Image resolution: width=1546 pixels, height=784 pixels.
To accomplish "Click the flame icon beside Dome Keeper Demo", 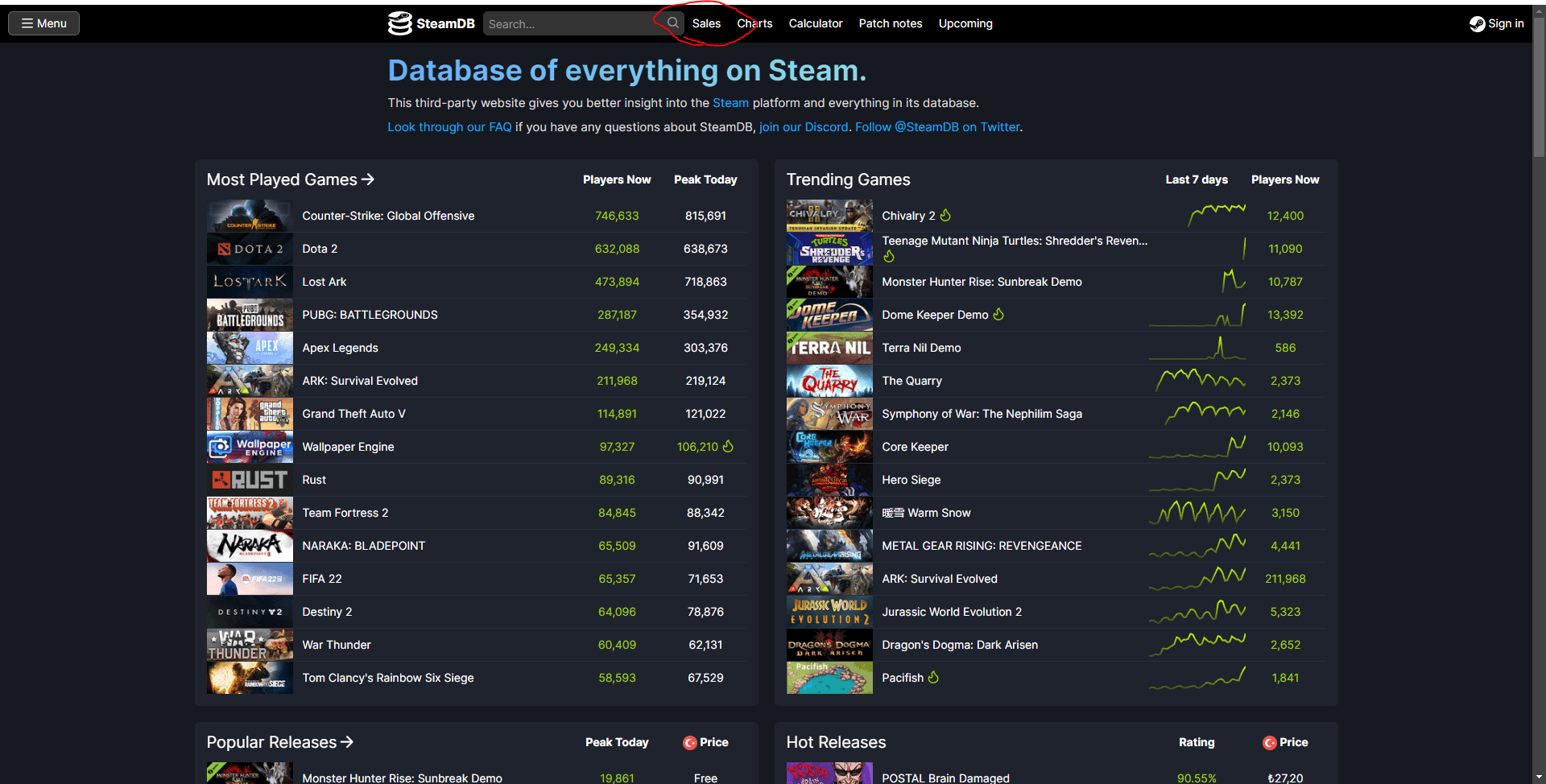I will pyautogui.click(x=998, y=314).
